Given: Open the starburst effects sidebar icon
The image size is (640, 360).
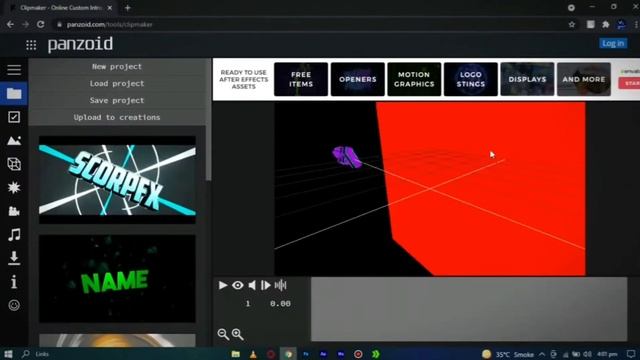Looking at the screenshot, I should pyautogui.click(x=14, y=187).
